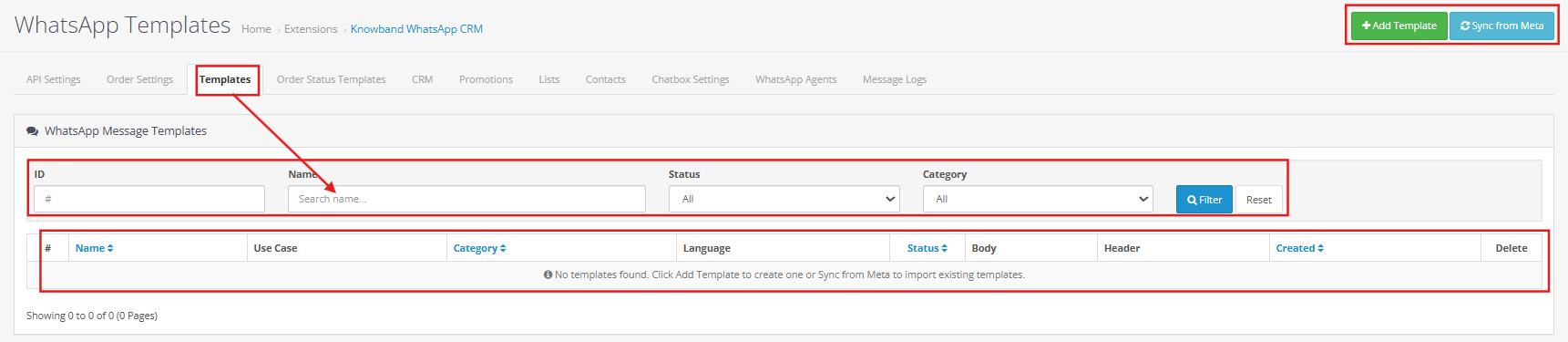Click the refresh icon on Sync from Meta

(x=1465, y=26)
